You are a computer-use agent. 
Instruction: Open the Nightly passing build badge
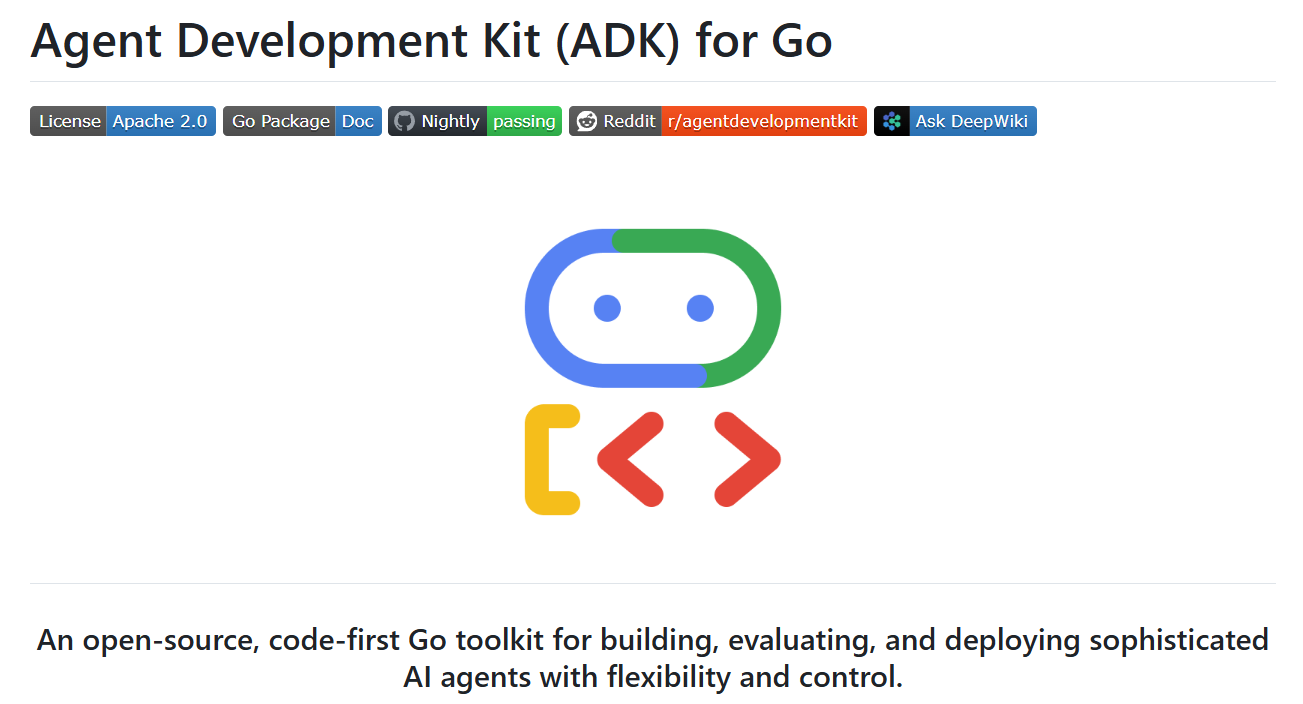point(475,121)
